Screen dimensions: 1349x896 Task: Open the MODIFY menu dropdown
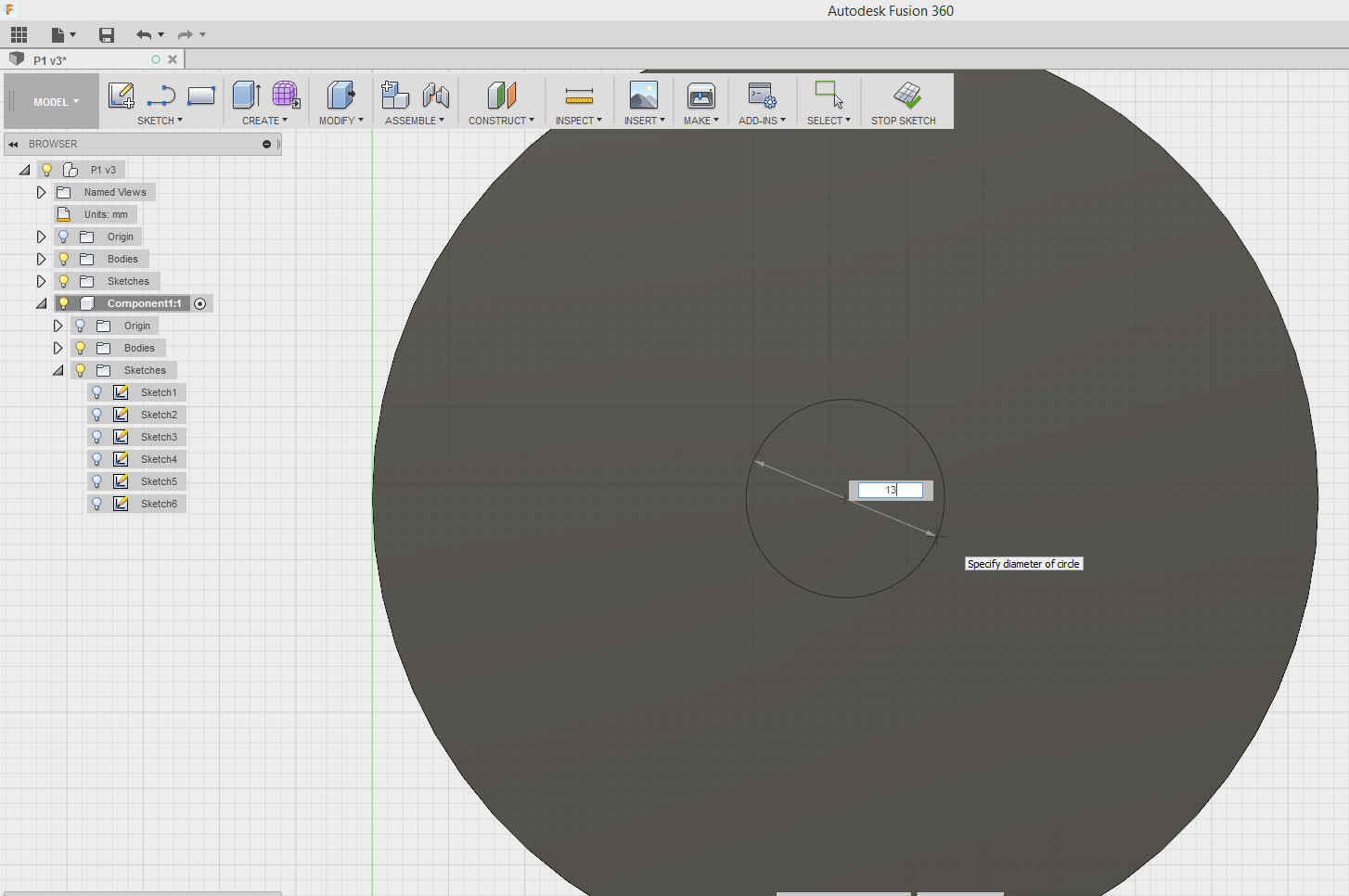[x=340, y=121]
